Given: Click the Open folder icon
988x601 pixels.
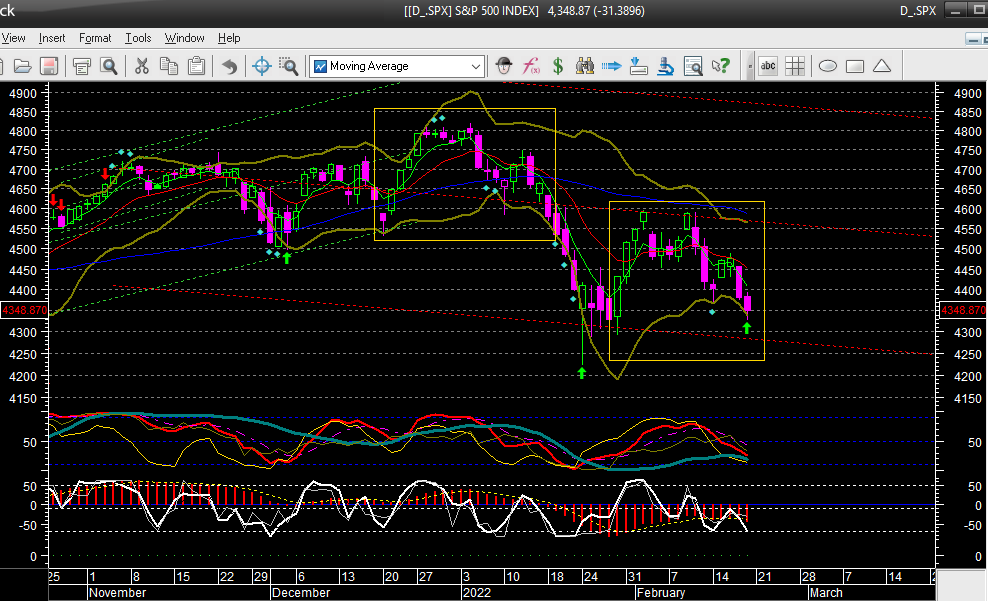Looking at the screenshot, I should 21,66.
